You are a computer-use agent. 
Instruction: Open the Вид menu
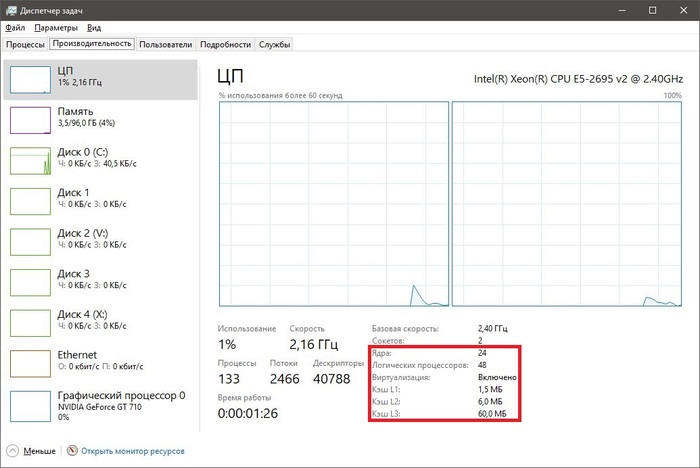click(x=94, y=28)
